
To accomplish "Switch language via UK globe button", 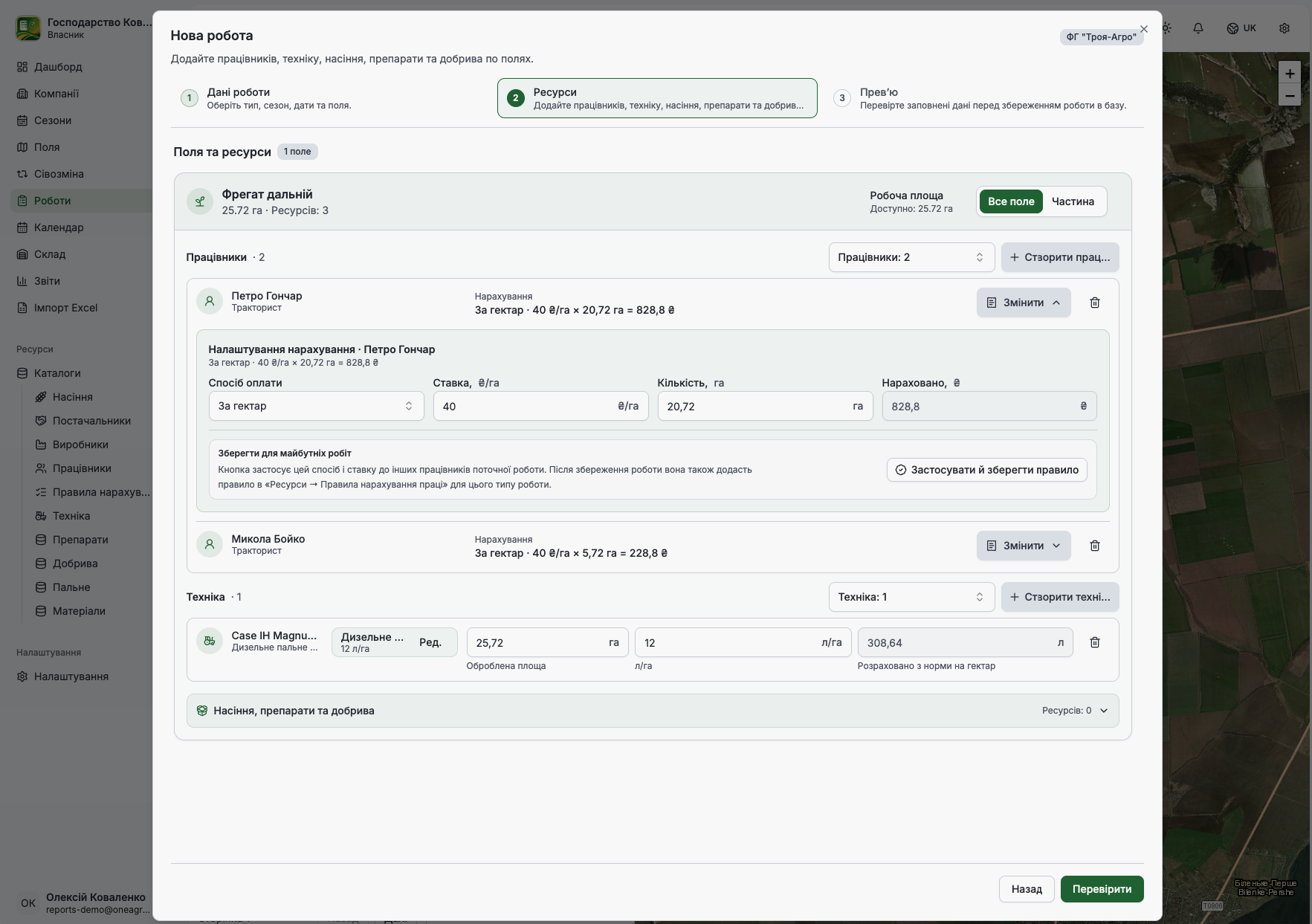I will [1241, 28].
